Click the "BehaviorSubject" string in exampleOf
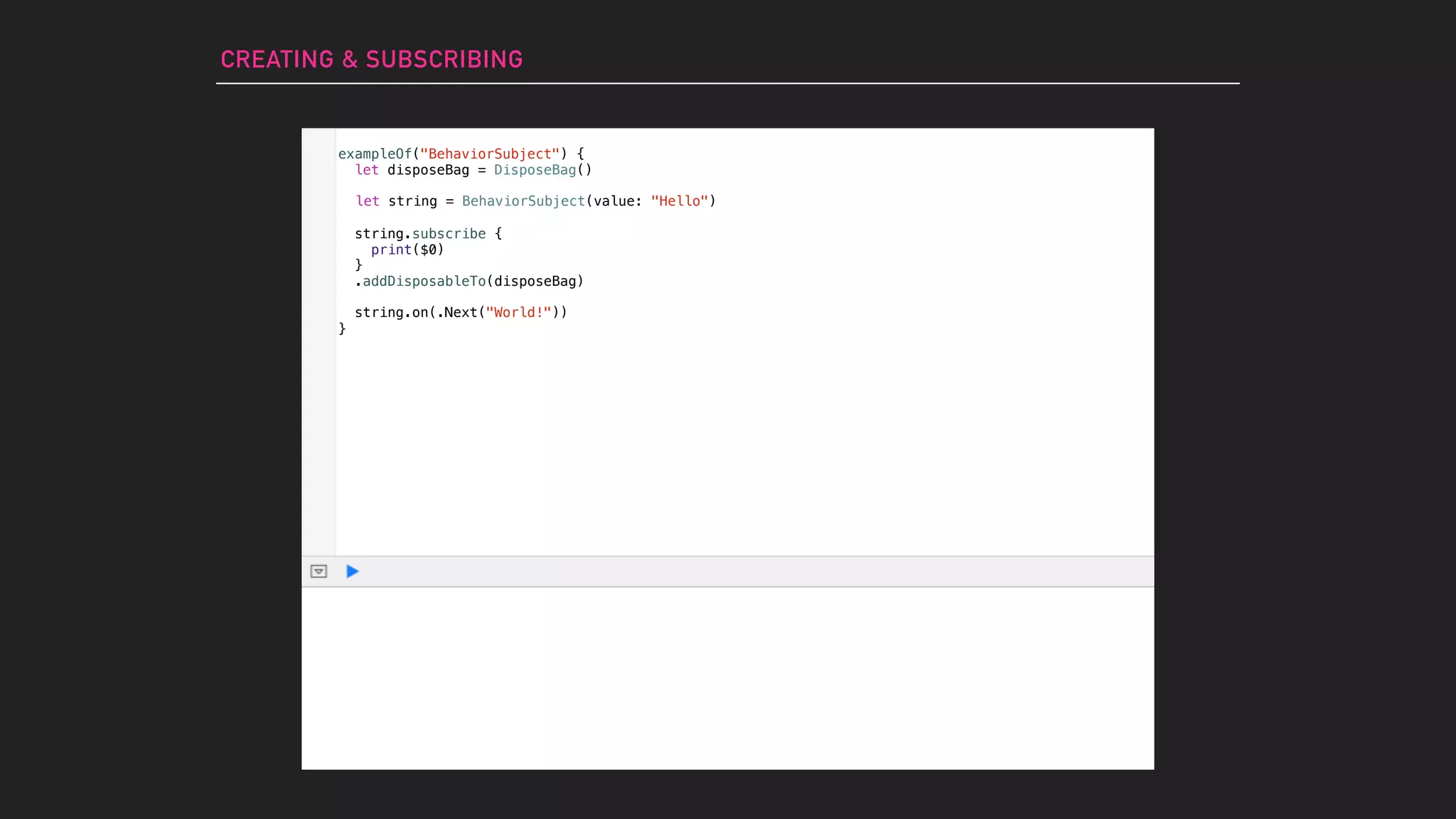The height and width of the screenshot is (819, 1456). click(489, 154)
